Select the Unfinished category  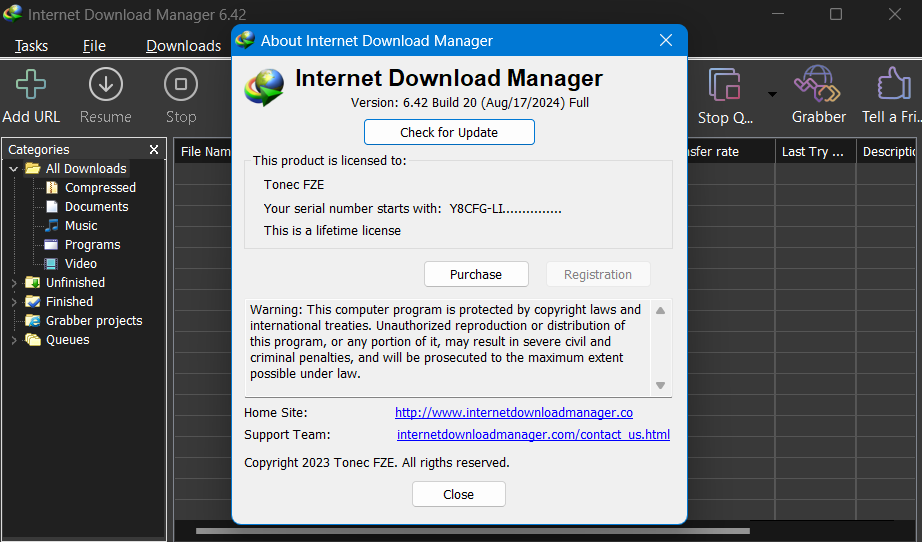pos(75,283)
